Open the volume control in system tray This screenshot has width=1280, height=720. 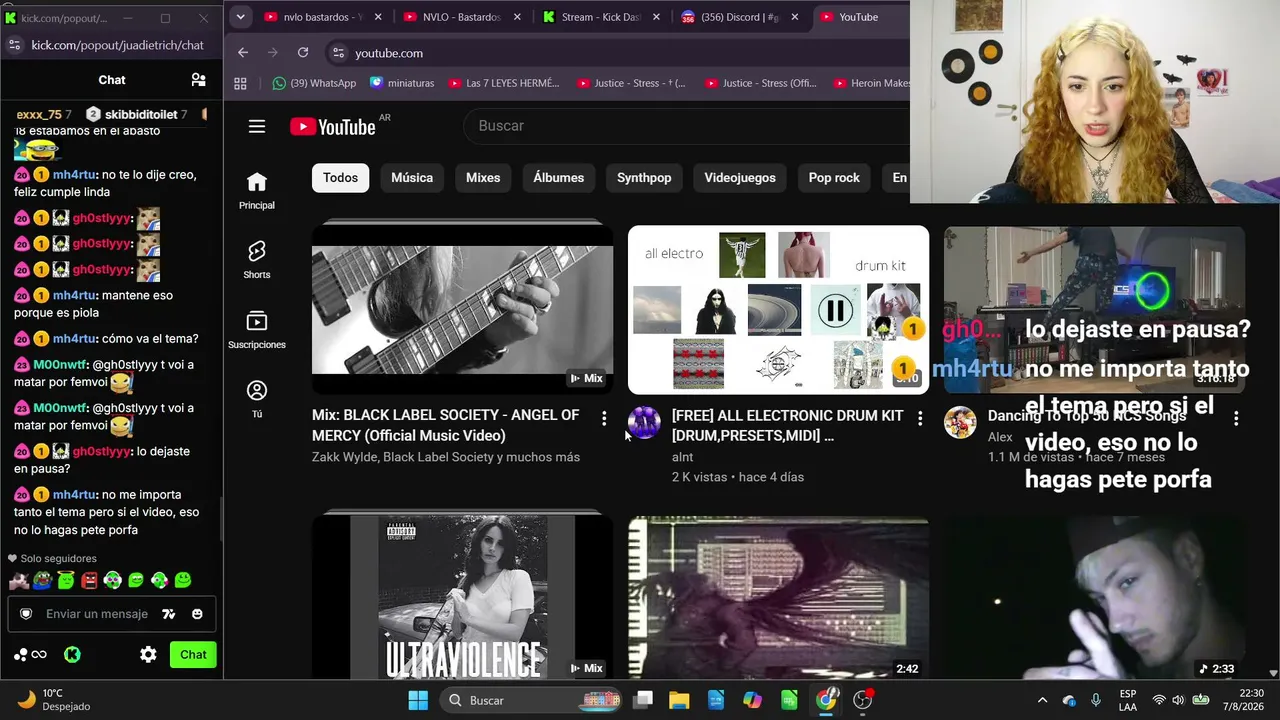[1179, 700]
